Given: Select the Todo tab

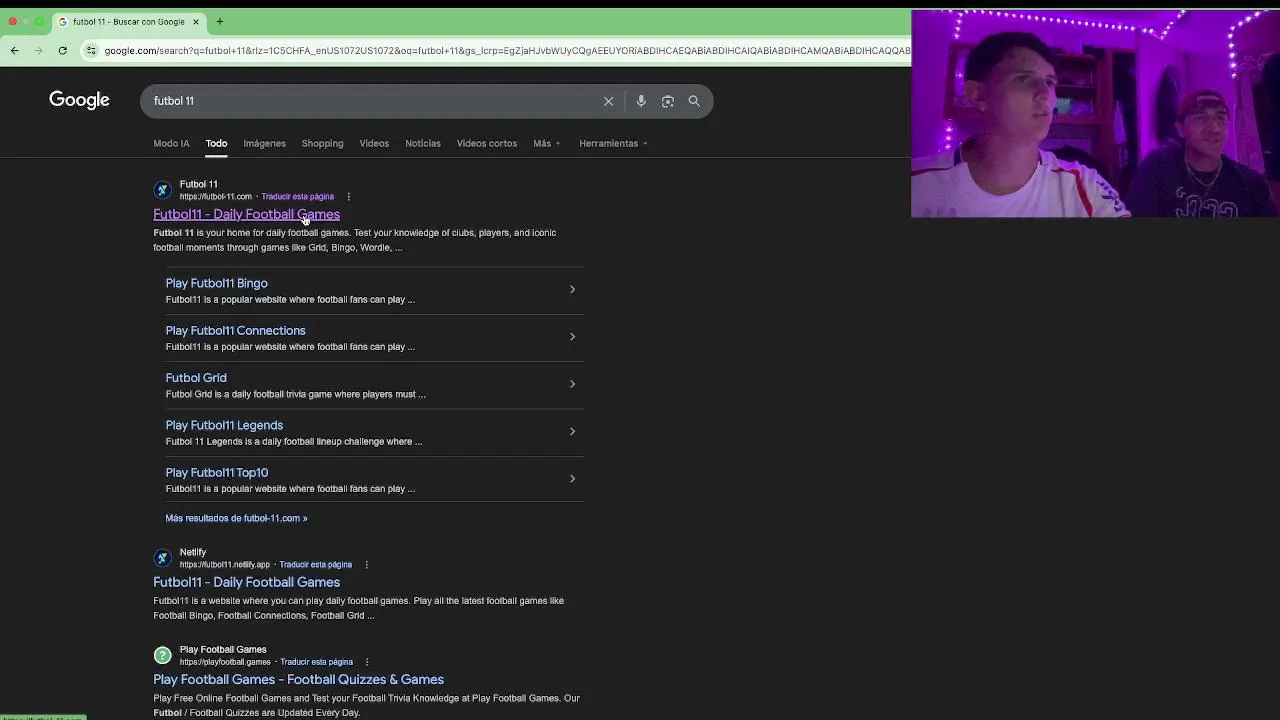Looking at the screenshot, I should [216, 143].
